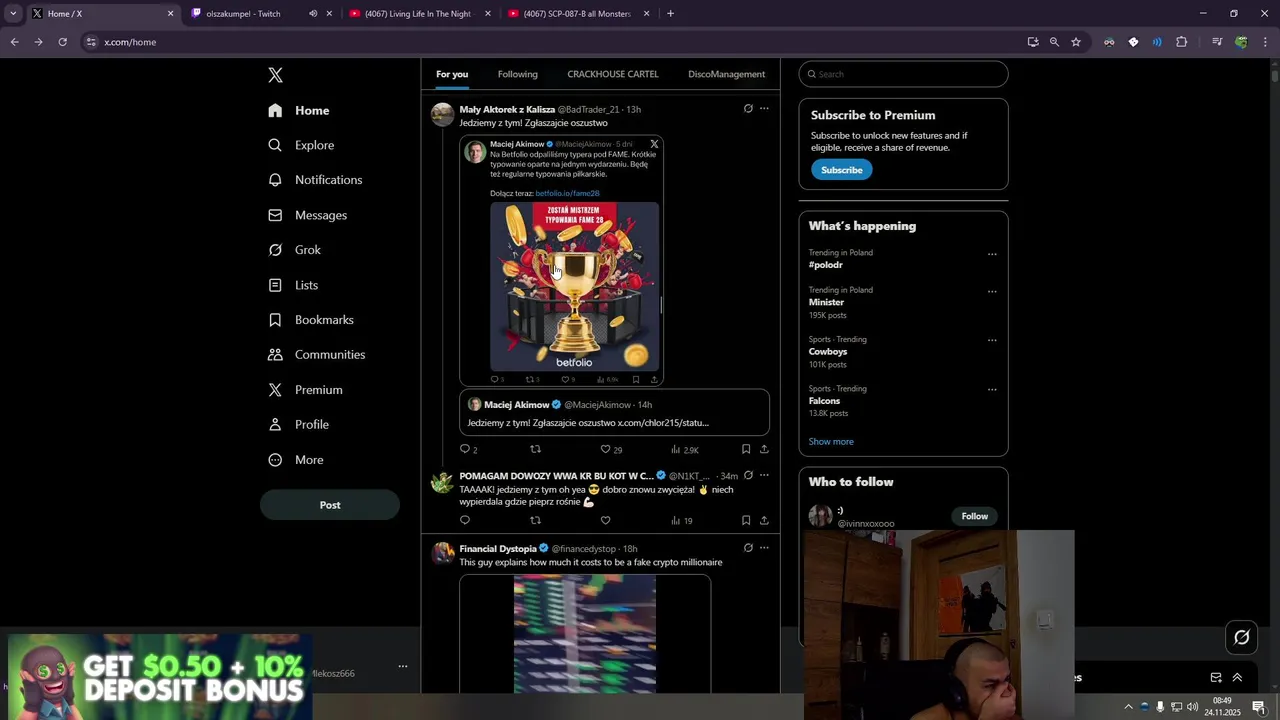Screen dimensions: 1280x720
Task: Reply to the POMAGAM DOWOZY post
Action: [465, 521]
